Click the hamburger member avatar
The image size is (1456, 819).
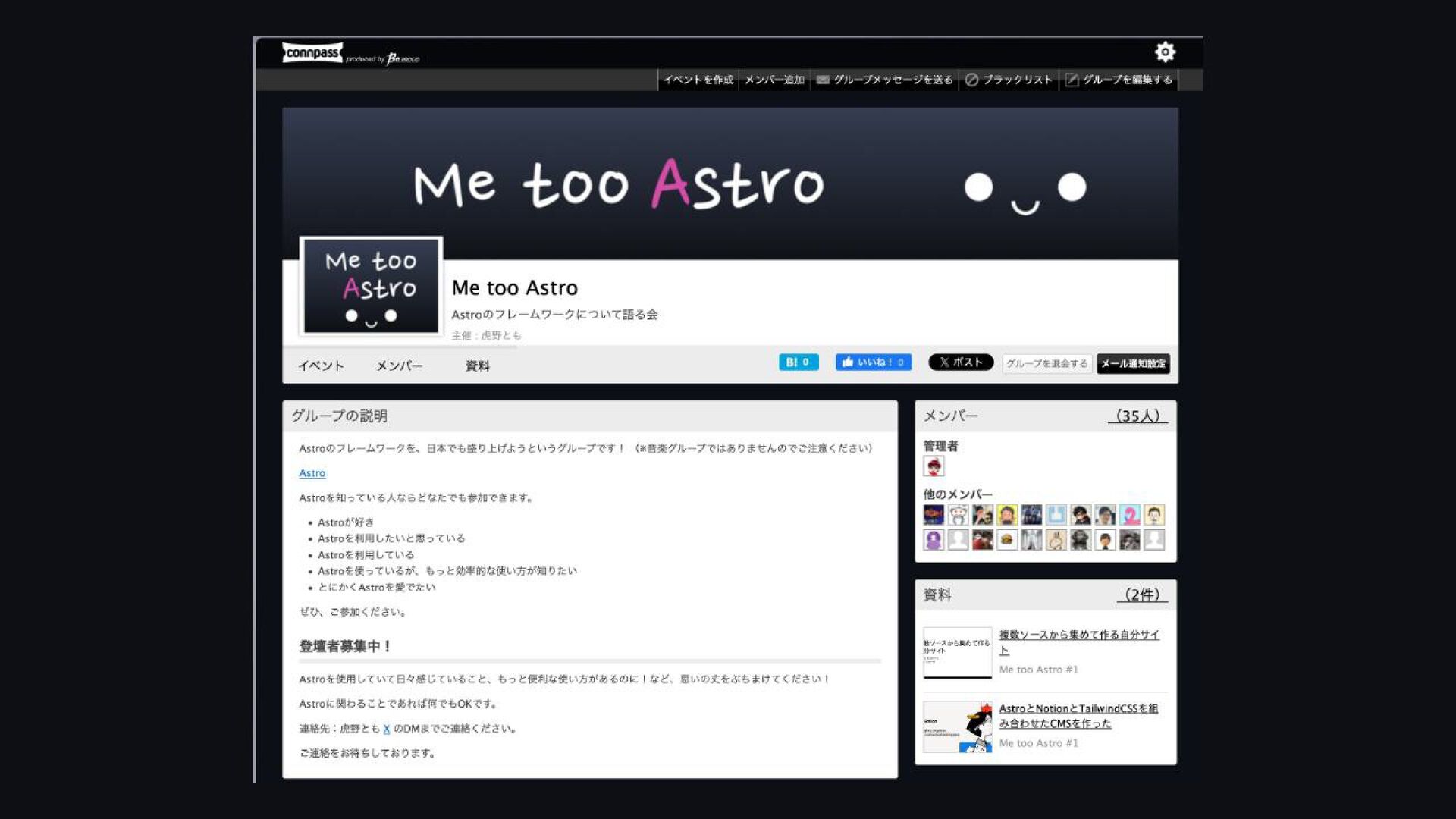tap(1007, 540)
